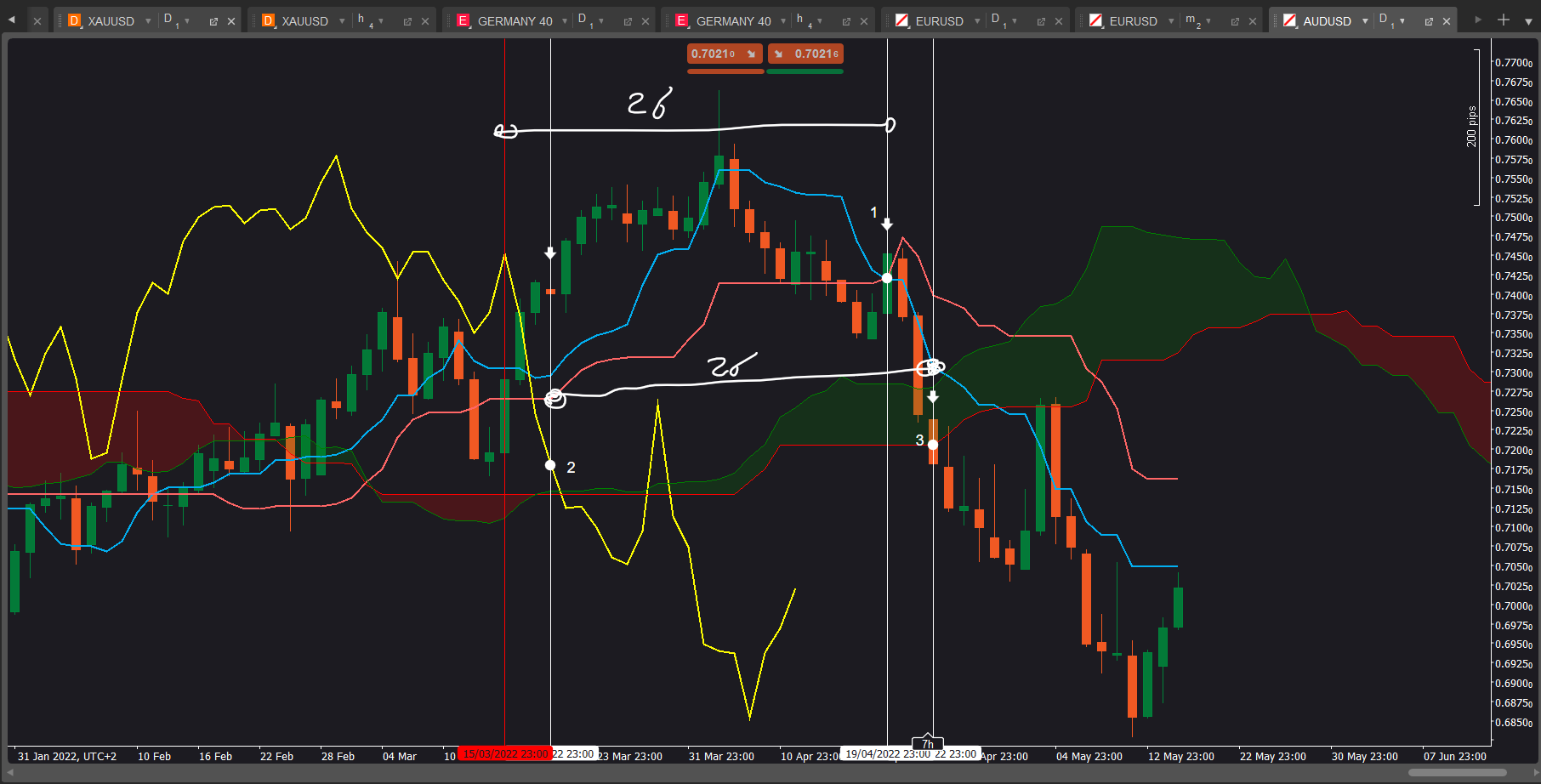Detach the AUDUSD D1 chart

click(x=1429, y=21)
